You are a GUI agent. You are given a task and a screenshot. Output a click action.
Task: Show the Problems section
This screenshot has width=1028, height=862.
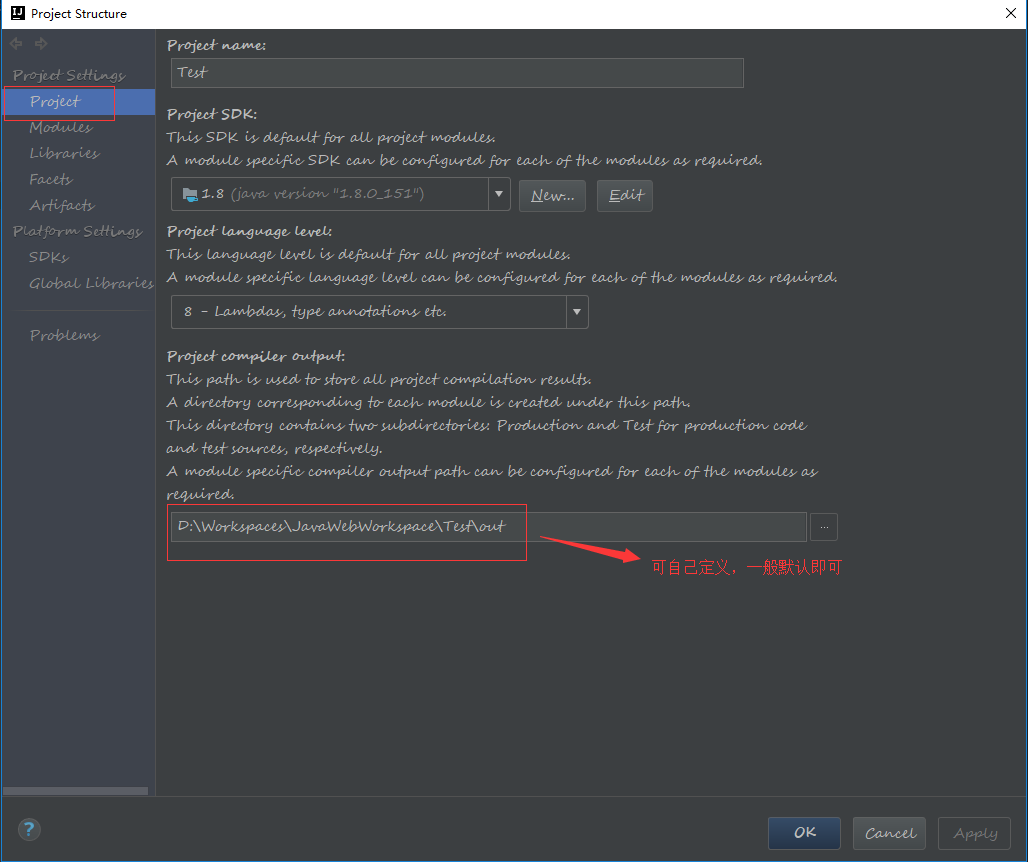pos(64,335)
